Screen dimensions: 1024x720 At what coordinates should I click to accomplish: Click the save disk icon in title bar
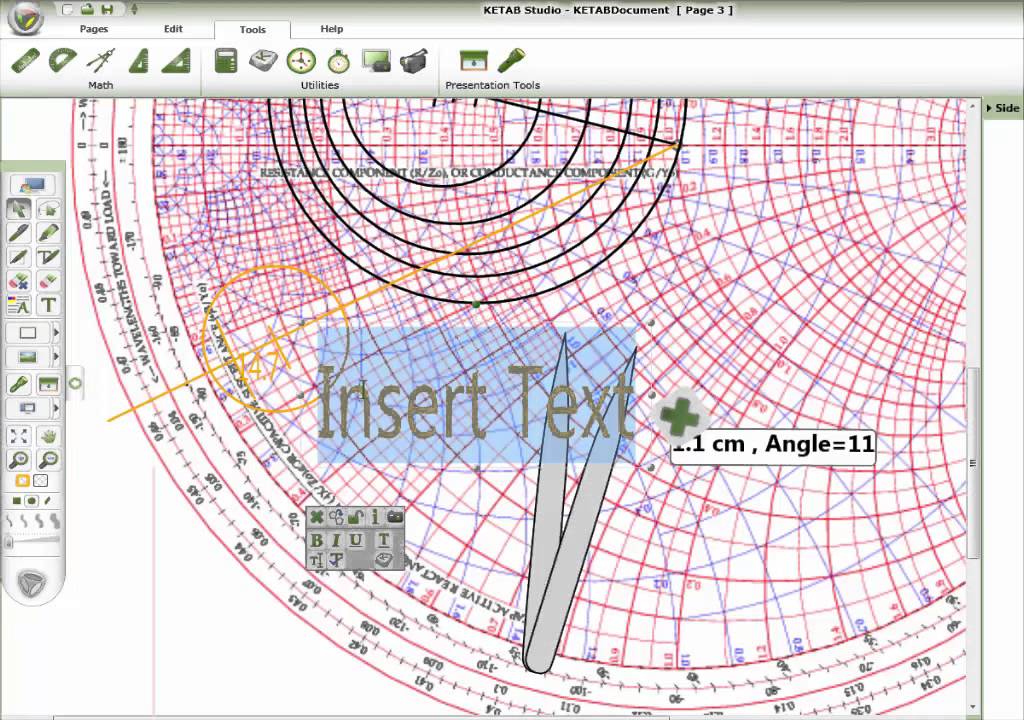point(107,9)
